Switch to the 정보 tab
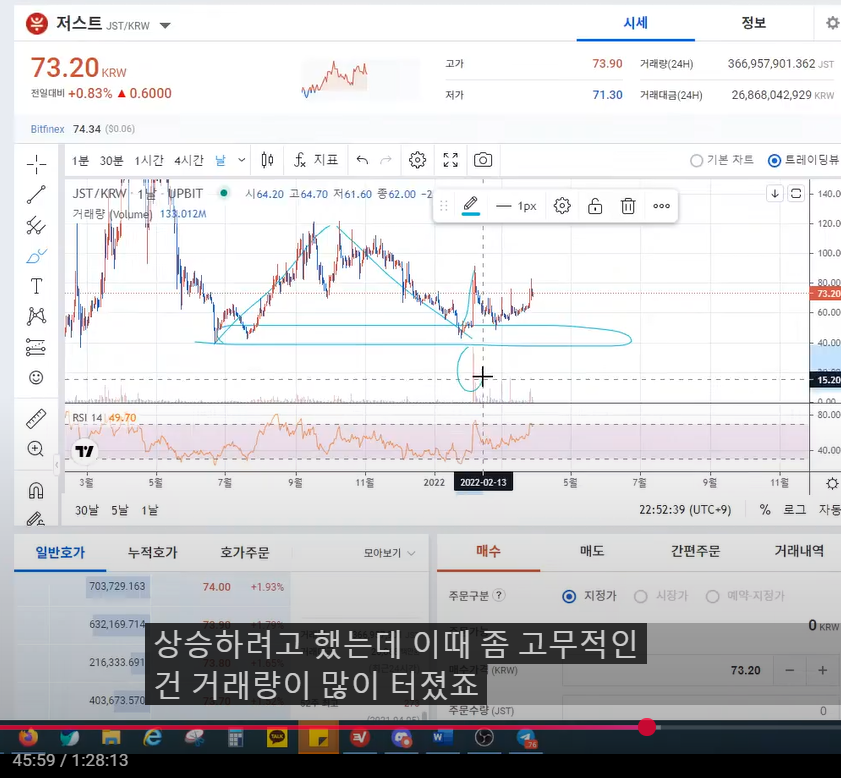 click(754, 23)
